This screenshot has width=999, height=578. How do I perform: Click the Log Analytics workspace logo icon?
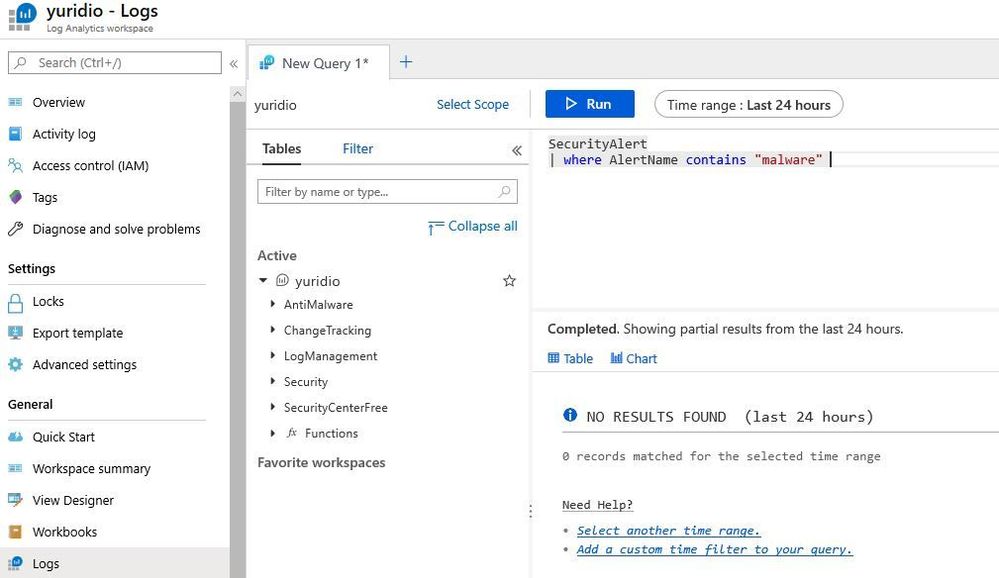click(22, 17)
